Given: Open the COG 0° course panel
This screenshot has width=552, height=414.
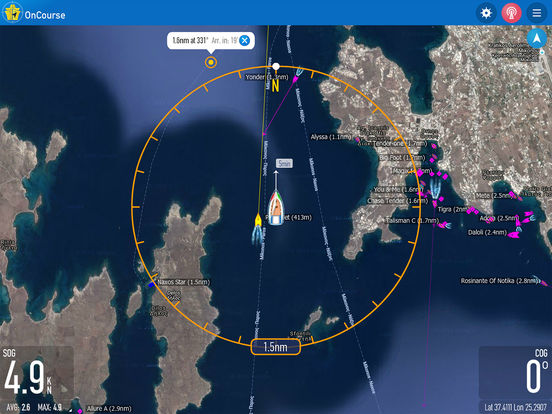Looking at the screenshot, I should [515, 373].
